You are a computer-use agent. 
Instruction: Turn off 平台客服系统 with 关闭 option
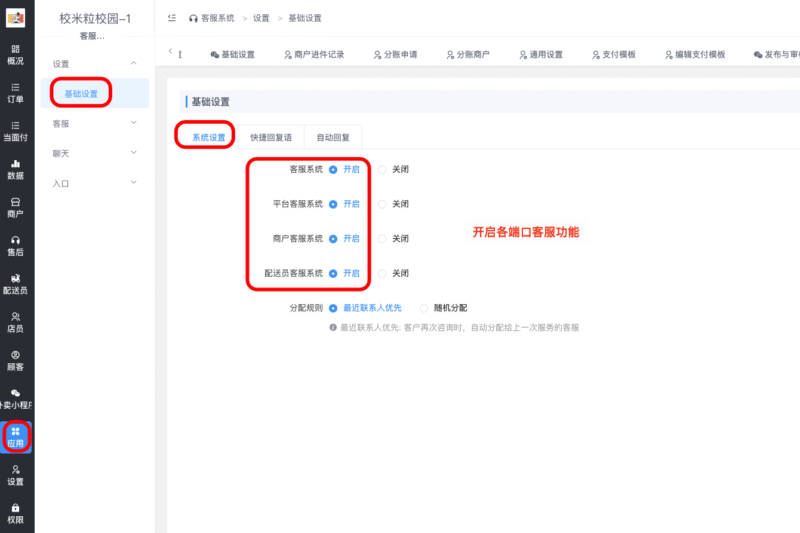(x=382, y=204)
